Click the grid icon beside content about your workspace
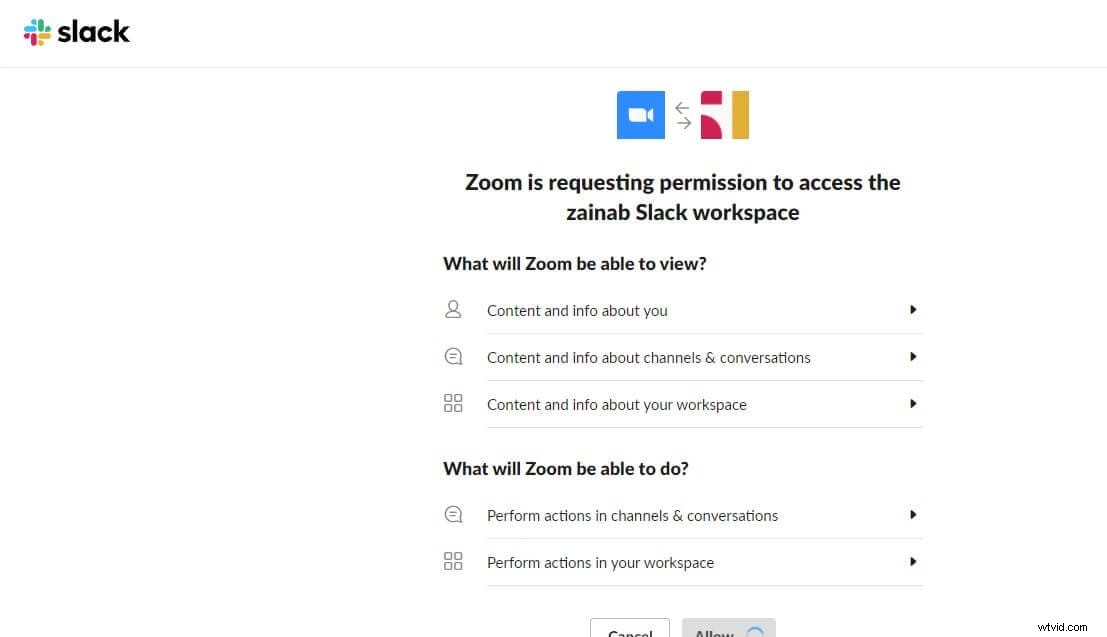This screenshot has height=637, width=1107. [453, 403]
